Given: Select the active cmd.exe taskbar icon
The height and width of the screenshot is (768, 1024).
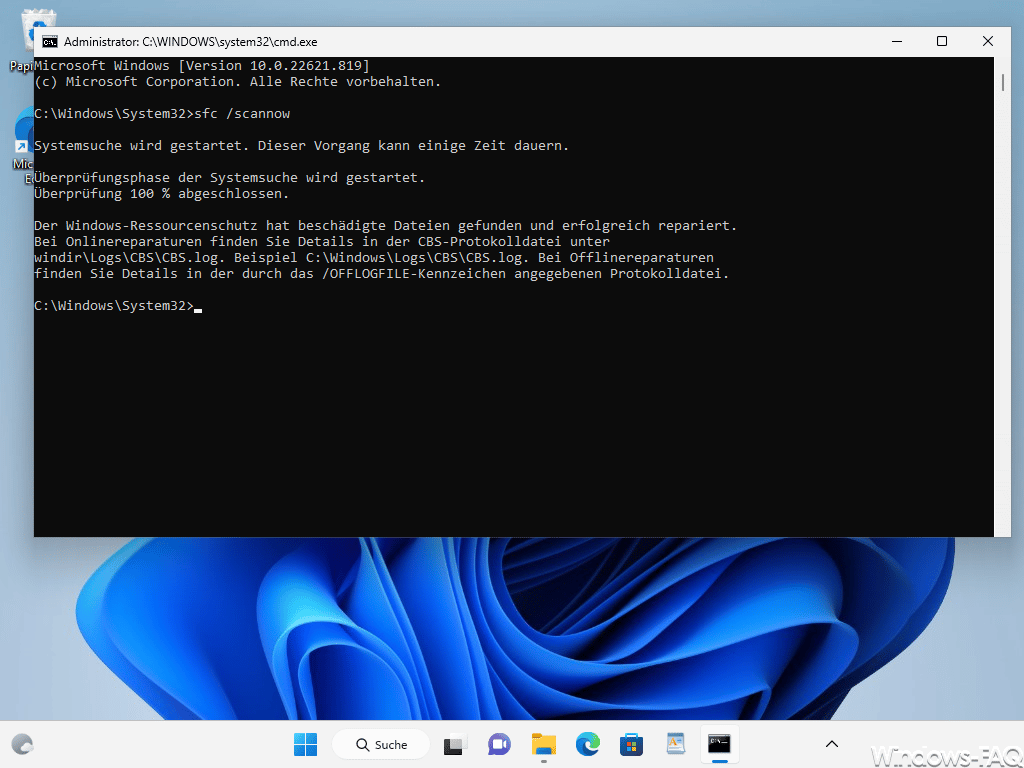Looking at the screenshot, I should (x=719, y=744).
